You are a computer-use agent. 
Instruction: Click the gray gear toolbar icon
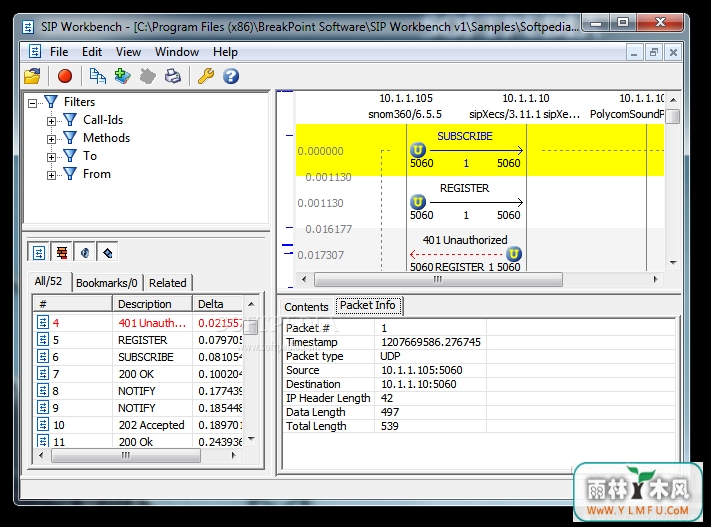point(147,76)
